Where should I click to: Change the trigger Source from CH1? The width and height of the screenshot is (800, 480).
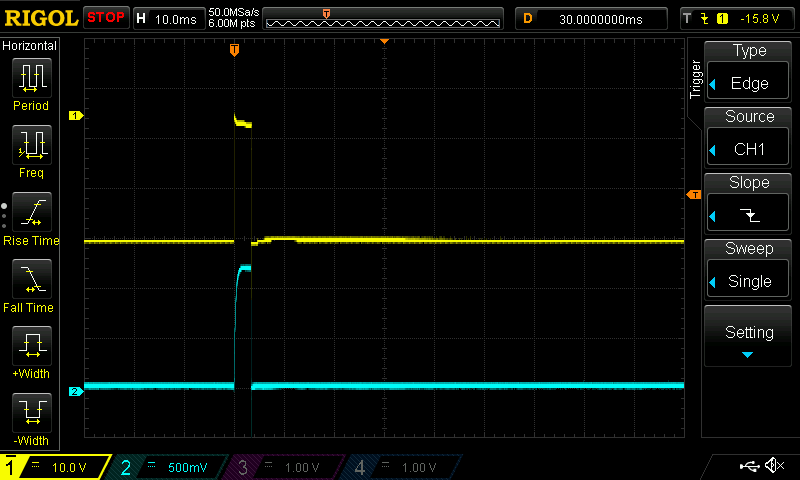tap(750, 138)
